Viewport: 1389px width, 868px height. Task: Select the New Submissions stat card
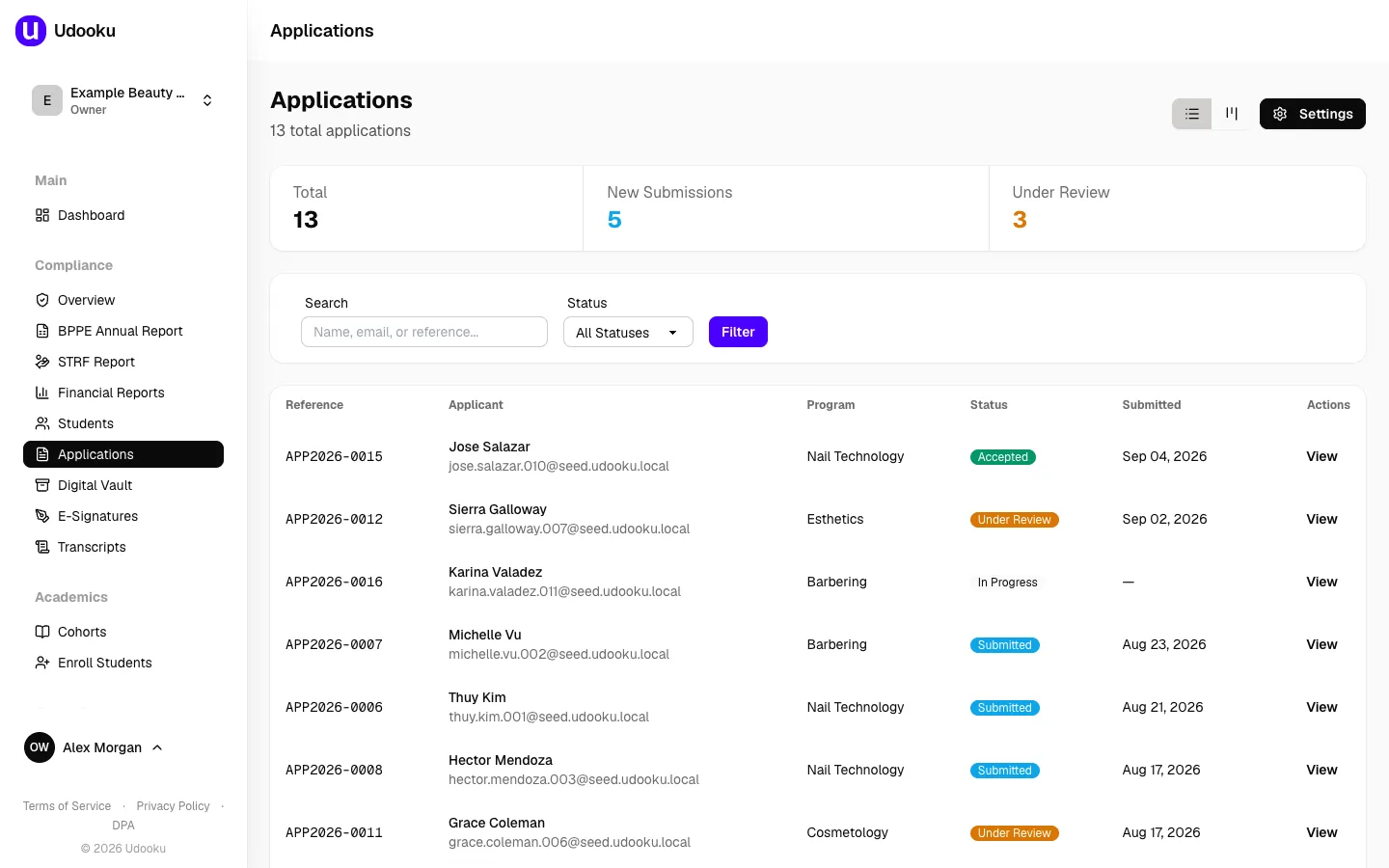coord(786,208)
